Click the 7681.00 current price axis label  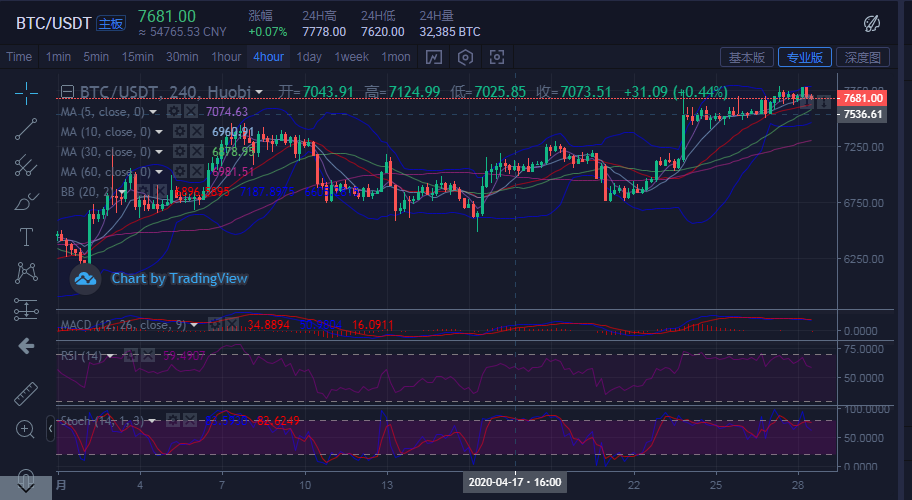(862, 98)
